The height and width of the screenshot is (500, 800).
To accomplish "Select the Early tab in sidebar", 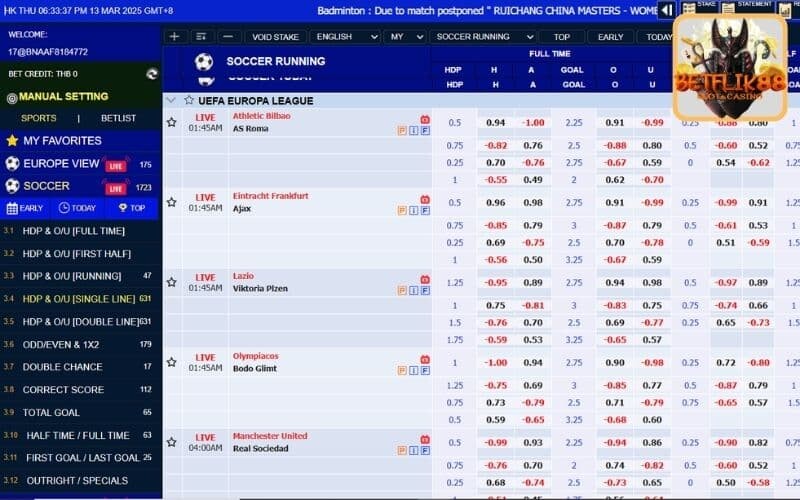I will click(x=25, y=208).
